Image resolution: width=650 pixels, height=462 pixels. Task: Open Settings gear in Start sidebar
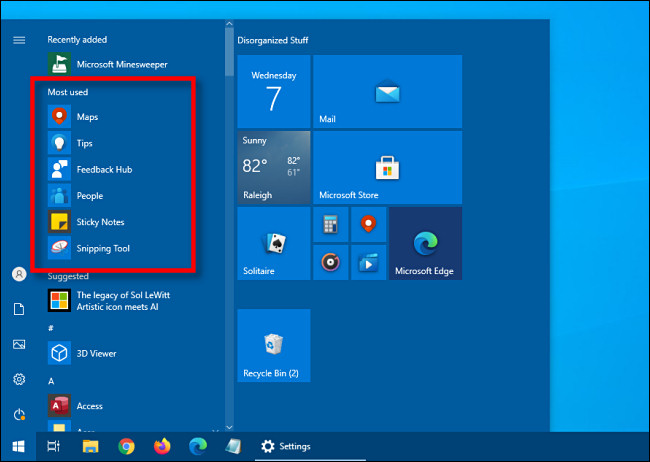[x=19, y=379]
